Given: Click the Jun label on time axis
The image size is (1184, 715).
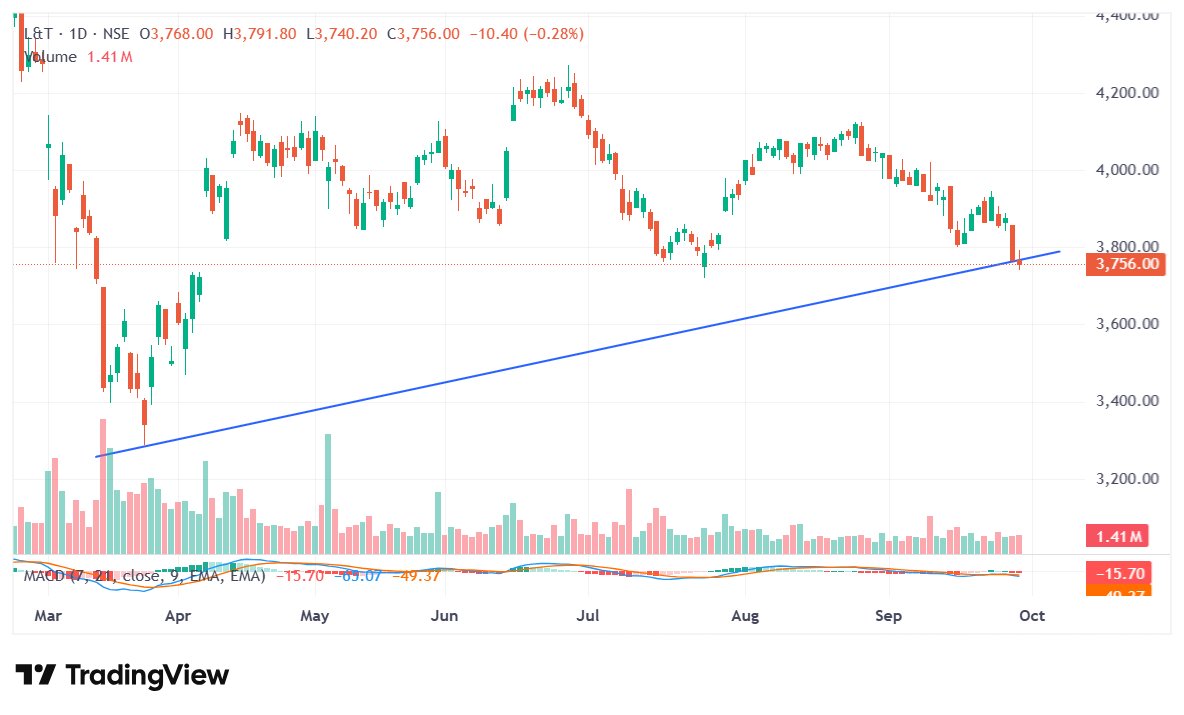Looking at the screenshot, I should [444, 616].
